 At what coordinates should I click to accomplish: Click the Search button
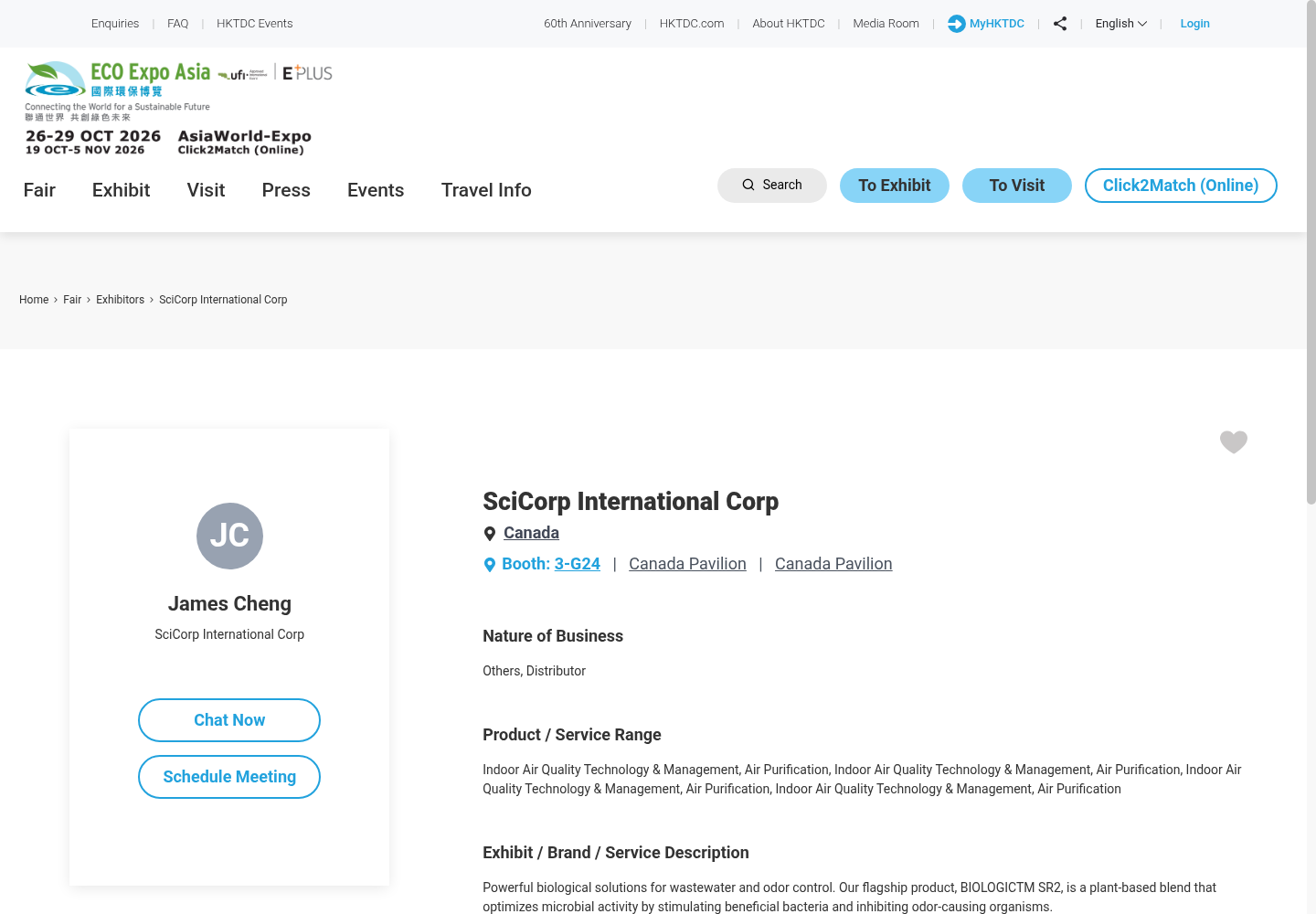coord(772,186)
